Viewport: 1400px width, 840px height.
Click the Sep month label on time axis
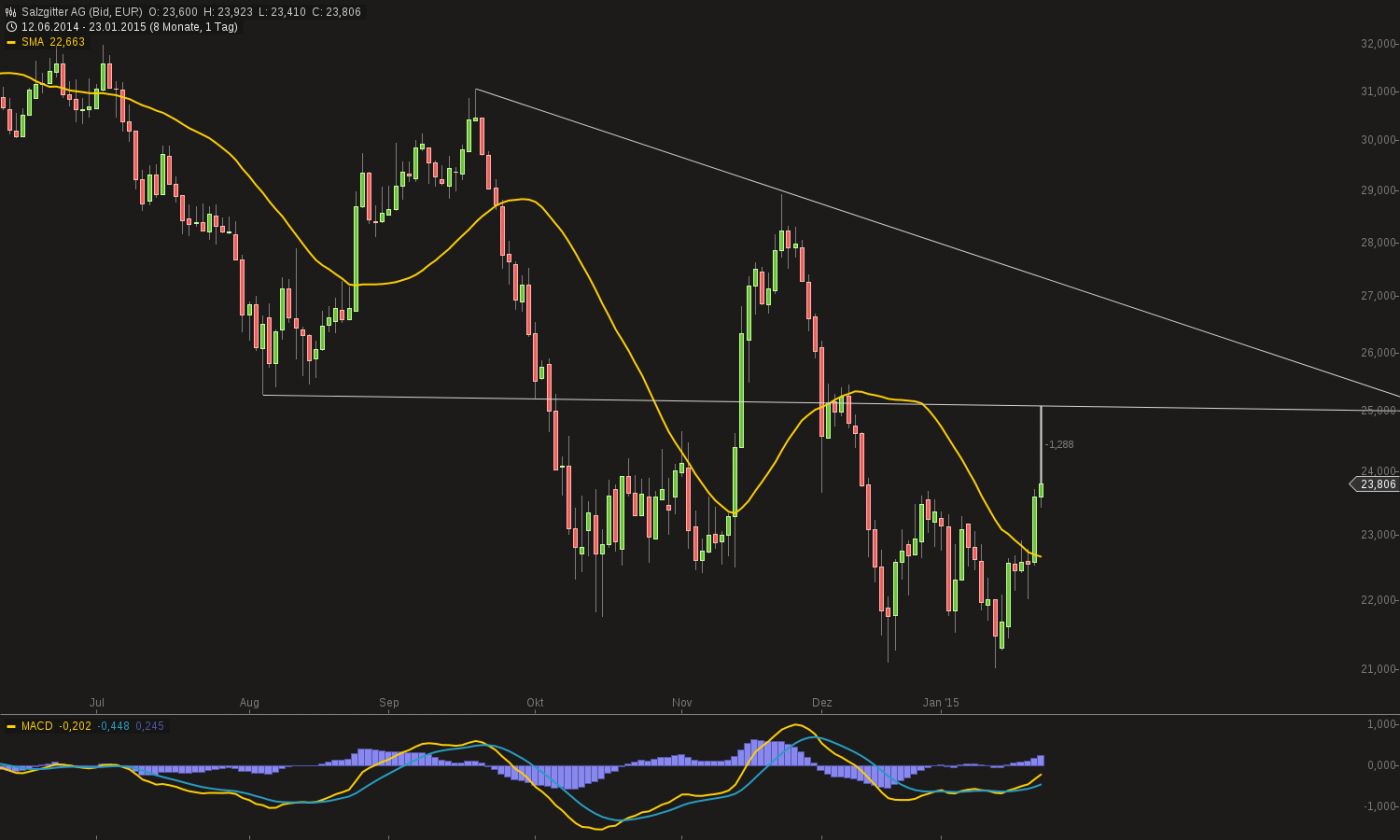click(389, 703)
